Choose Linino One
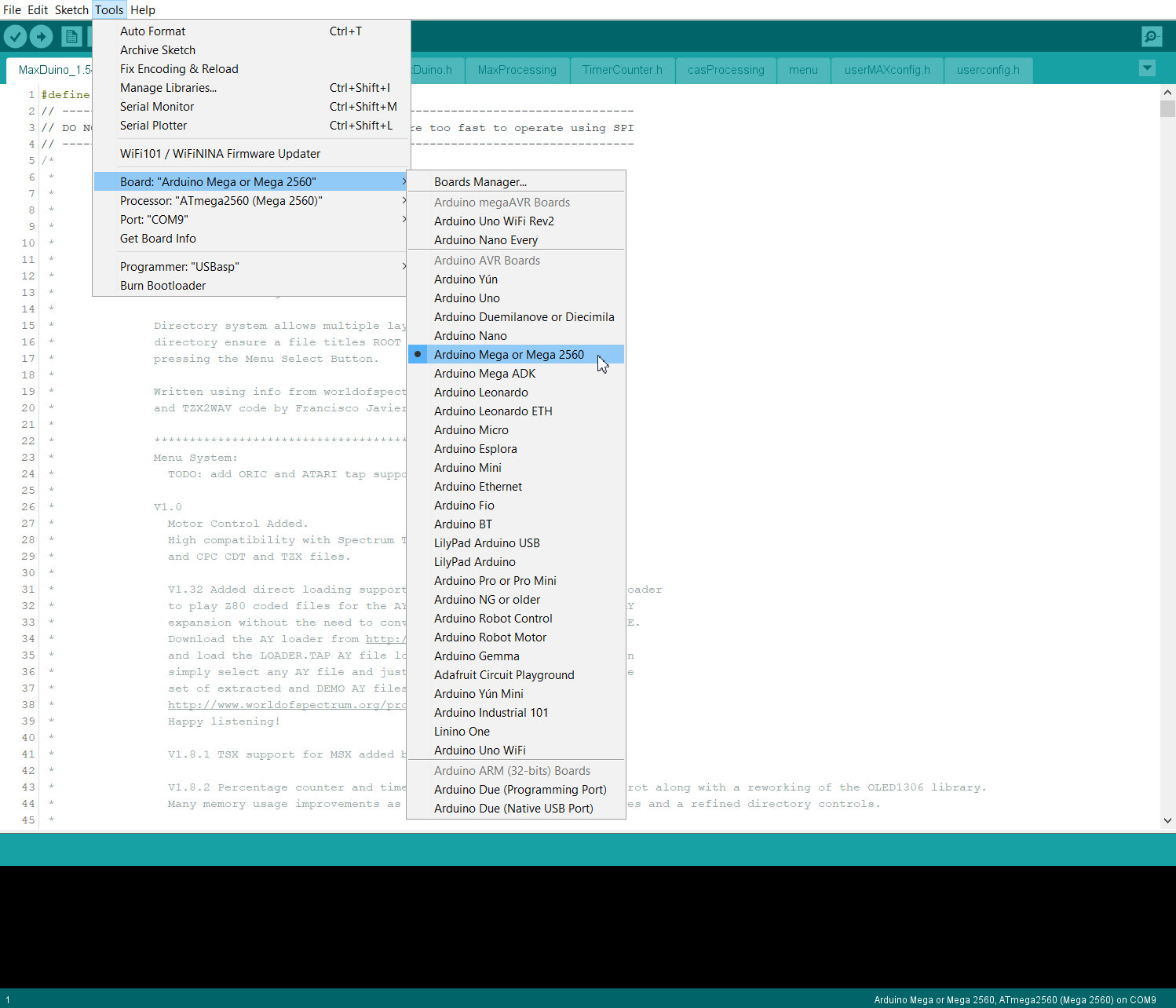 (x=516, y=732)
